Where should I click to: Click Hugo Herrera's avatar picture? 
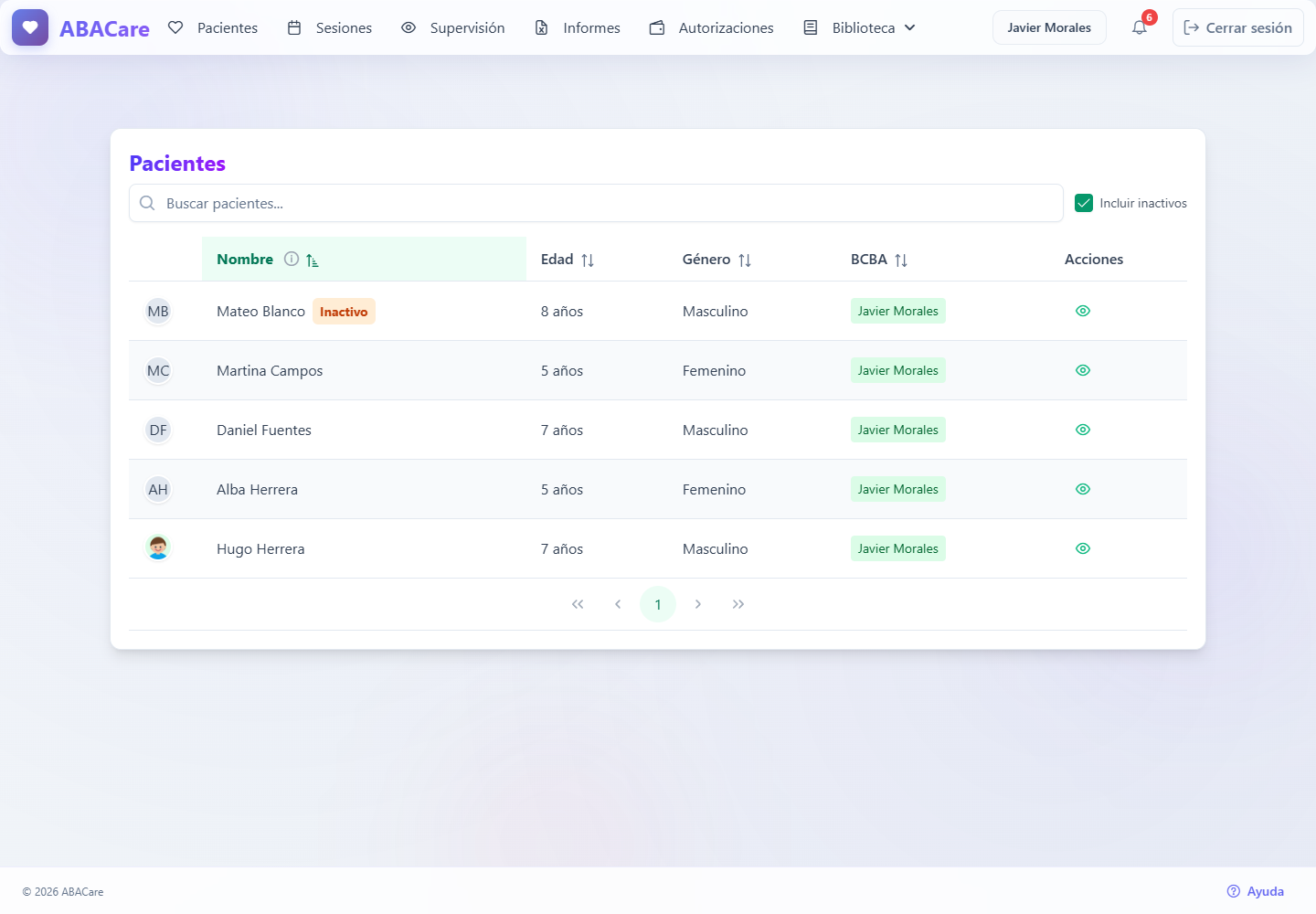point(158,547)
